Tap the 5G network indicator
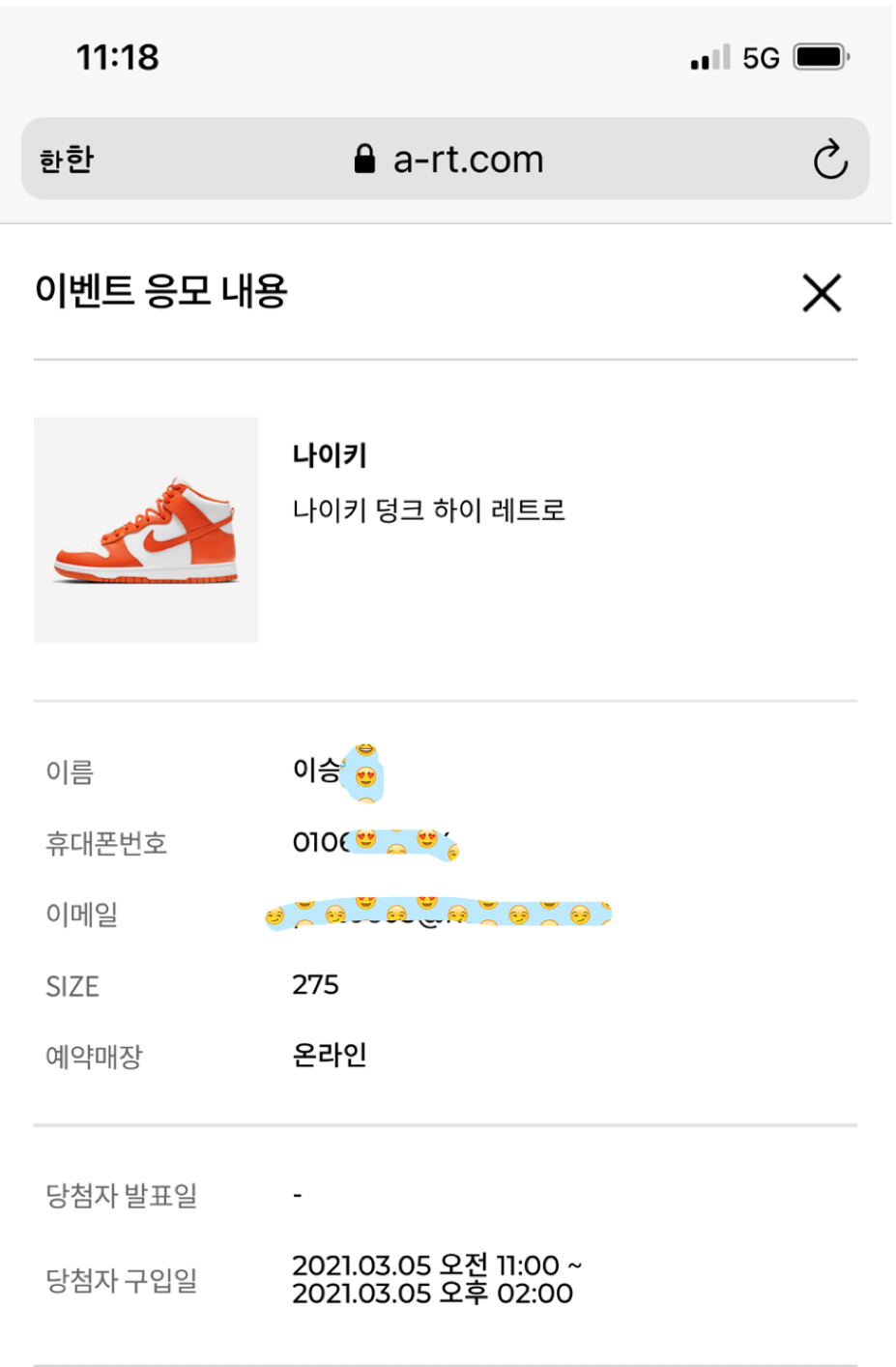The image size is (896, 1367). pos(761,58)
